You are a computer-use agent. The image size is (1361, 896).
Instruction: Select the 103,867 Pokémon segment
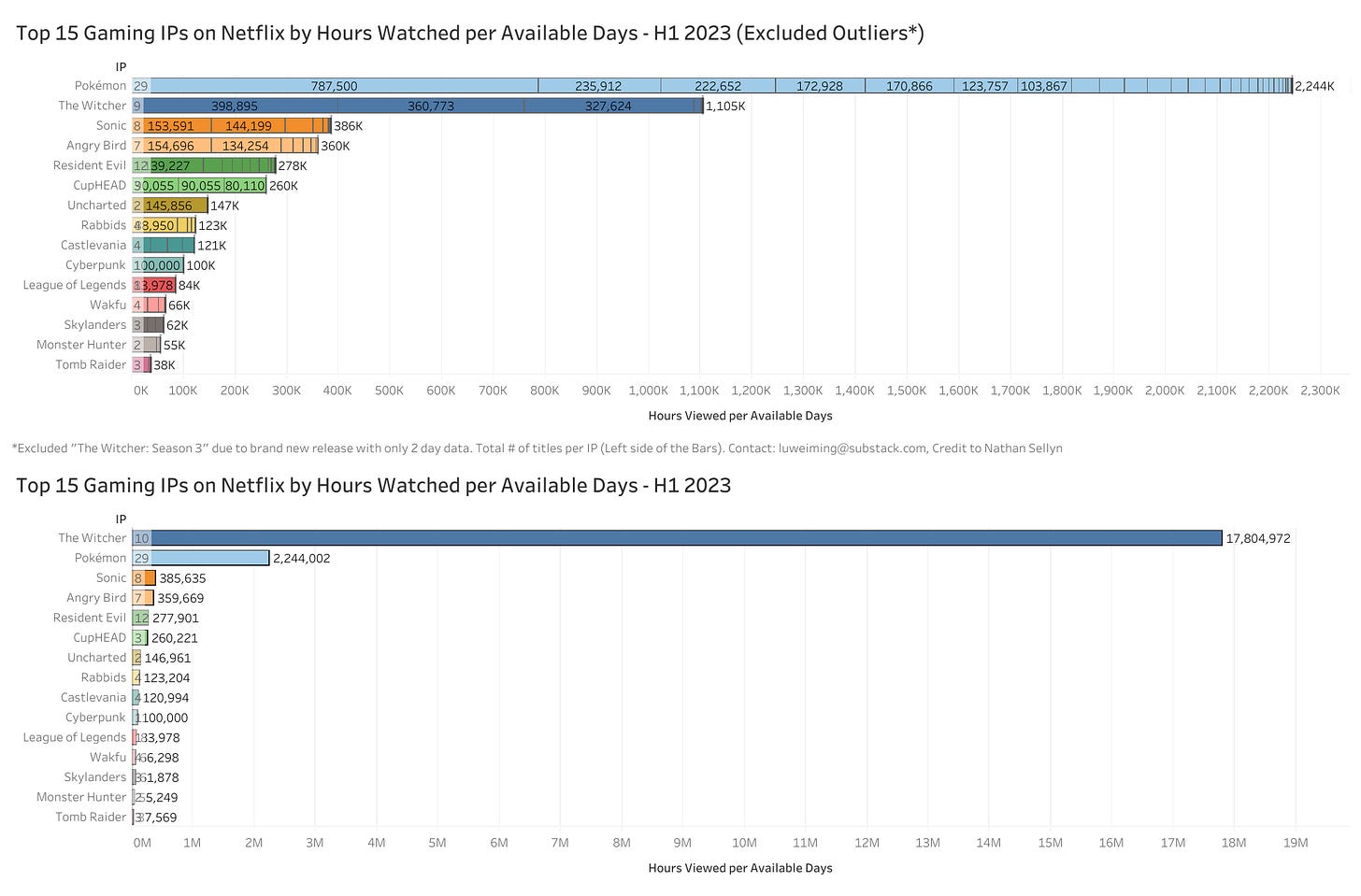tap(1044, 86)
